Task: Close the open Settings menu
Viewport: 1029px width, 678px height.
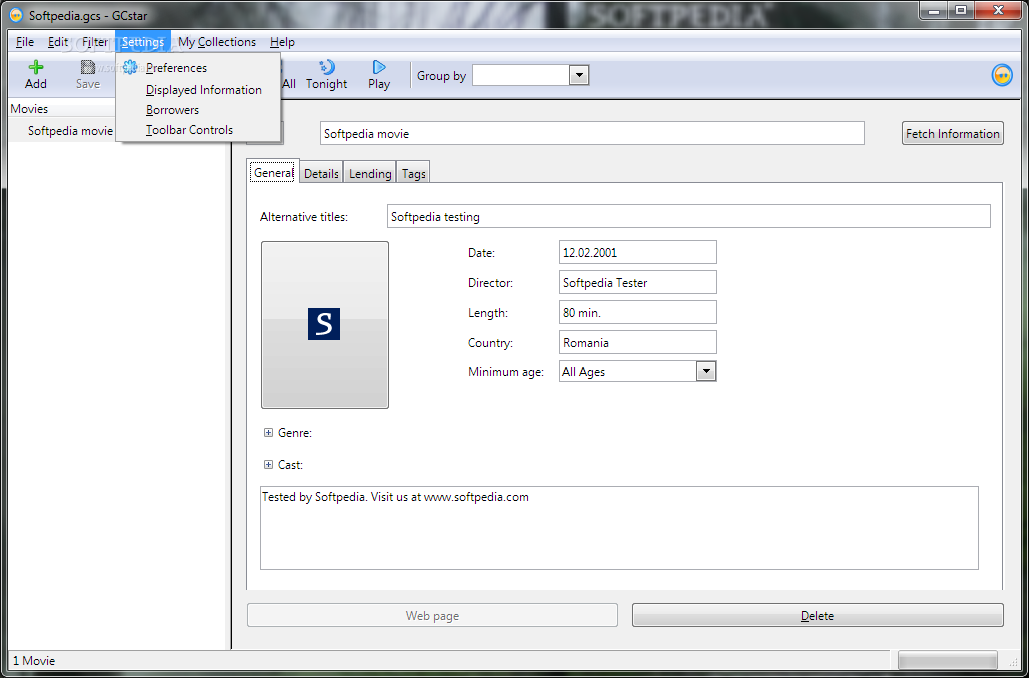Action: click(142, 42)
